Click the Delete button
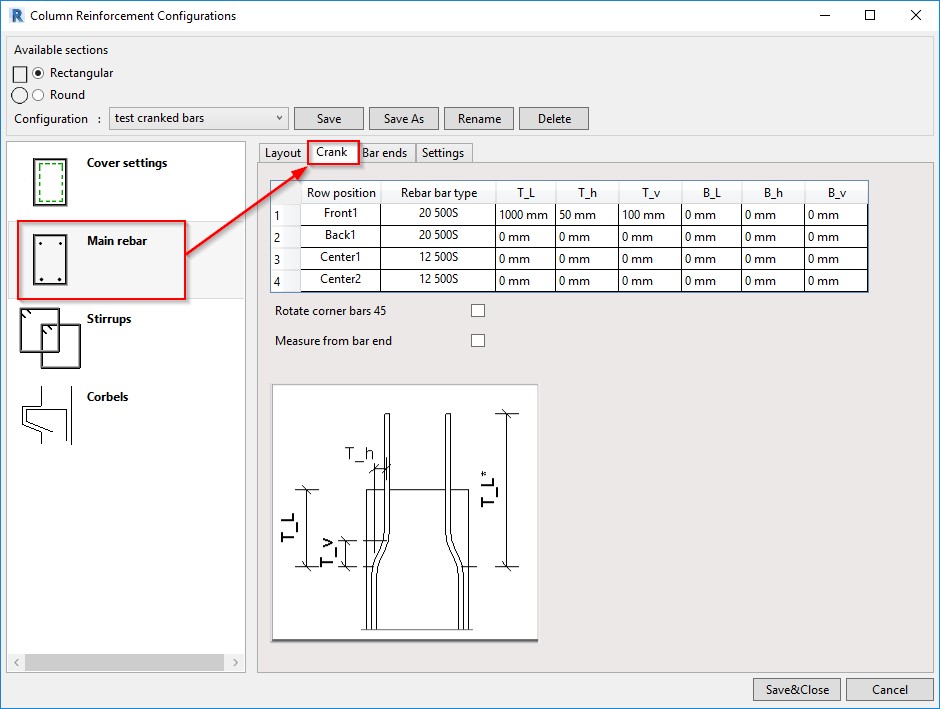 coord(554,119)
